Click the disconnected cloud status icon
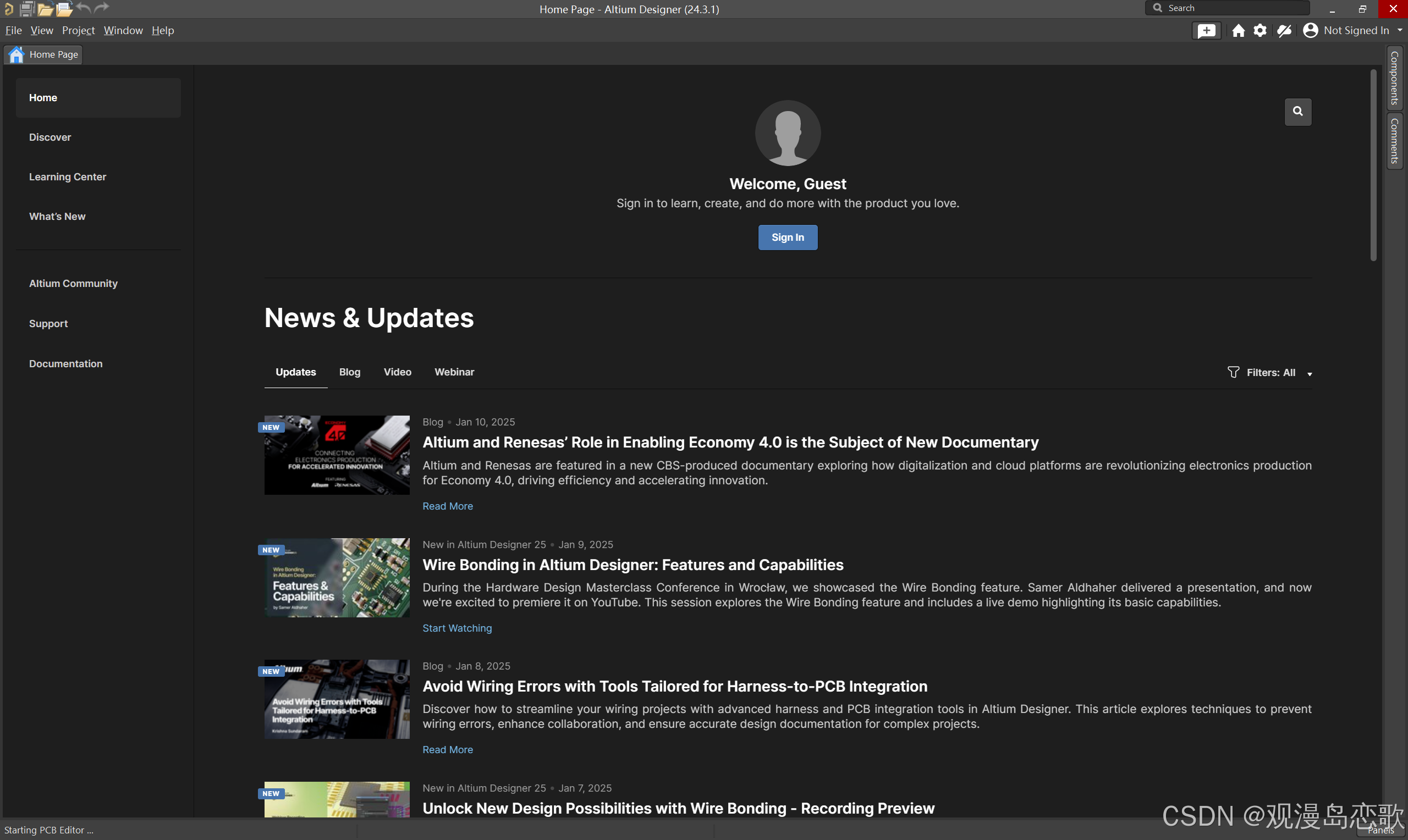The height and width of the screenshot is (840, 1408). pos(1284,31)
